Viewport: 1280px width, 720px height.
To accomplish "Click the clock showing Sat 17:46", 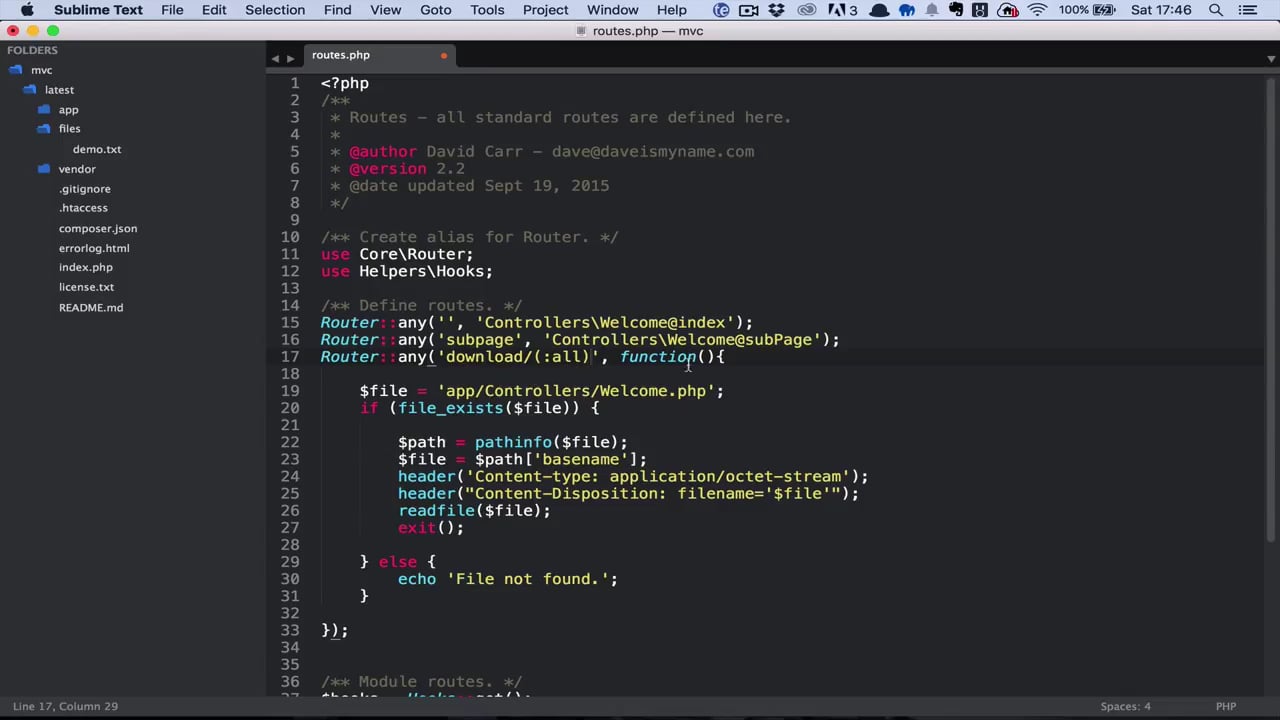I will [x=1161, y=10].
